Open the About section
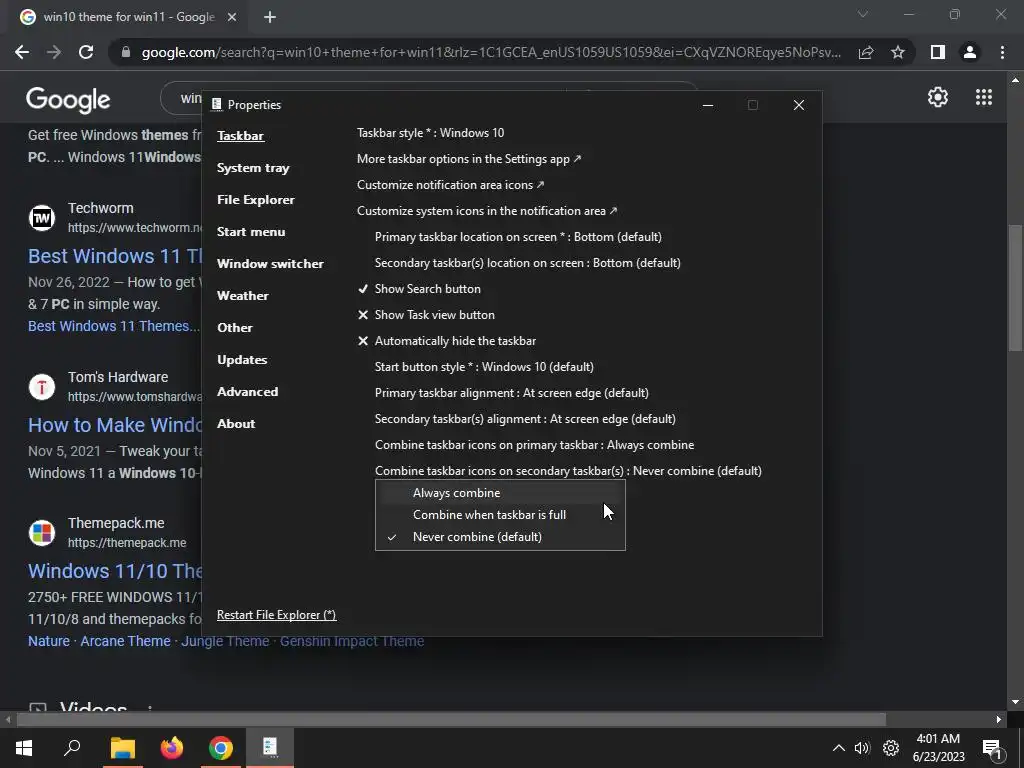Image resolution: width=1024 pixels, height=768 pixels. (236, 424)
